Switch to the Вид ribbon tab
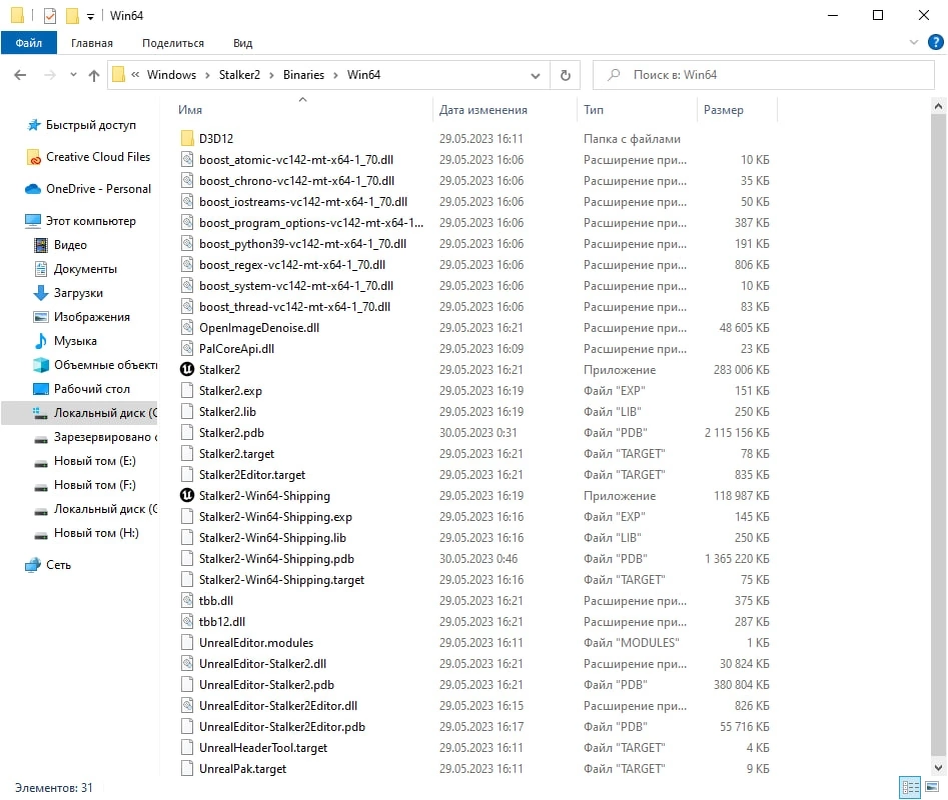This screenshot has width=948, height=800. (242, 43)
